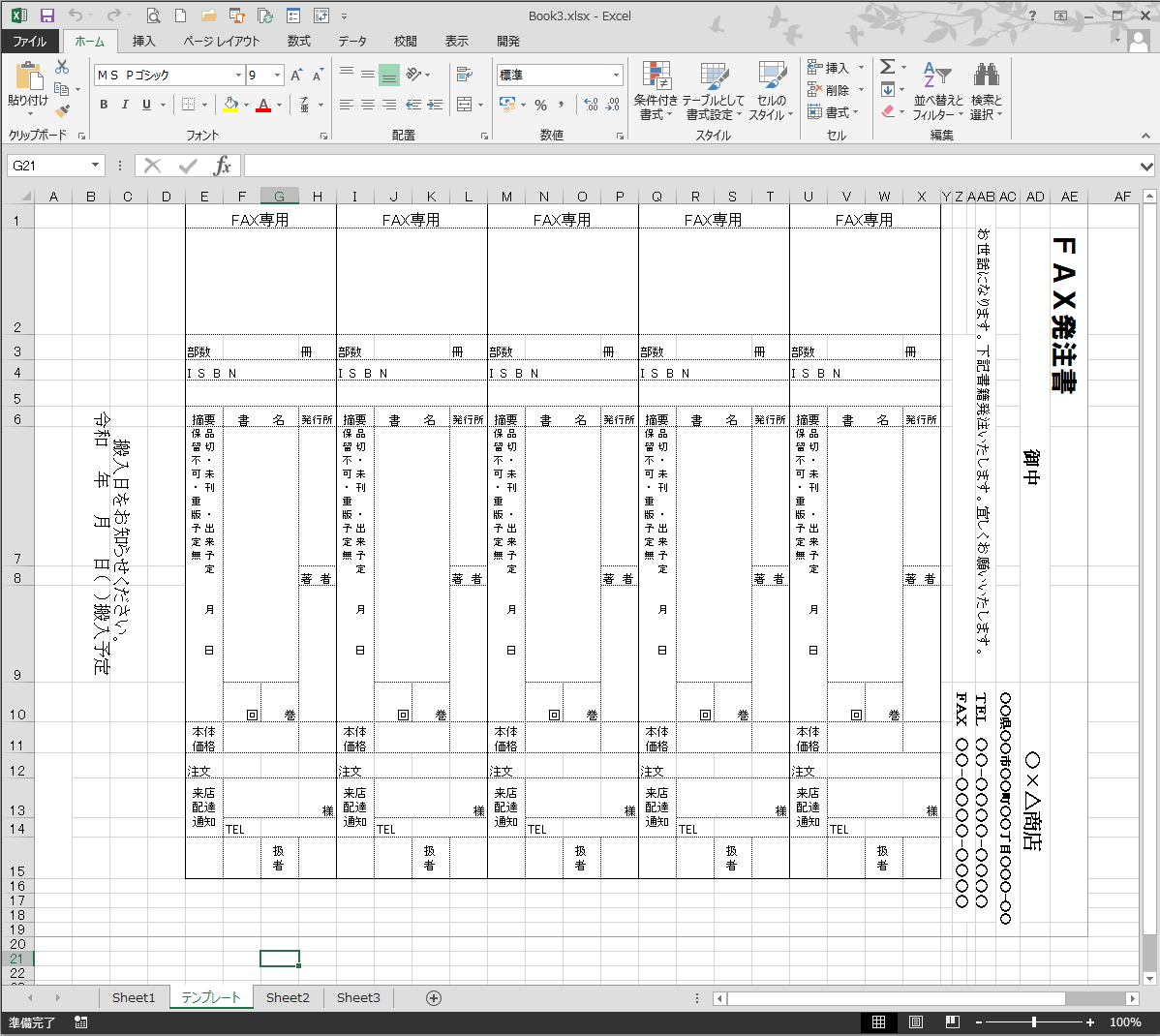Decrease font size with the small A icon
The image size is (1160, 1036).
[x=319, y=75]
